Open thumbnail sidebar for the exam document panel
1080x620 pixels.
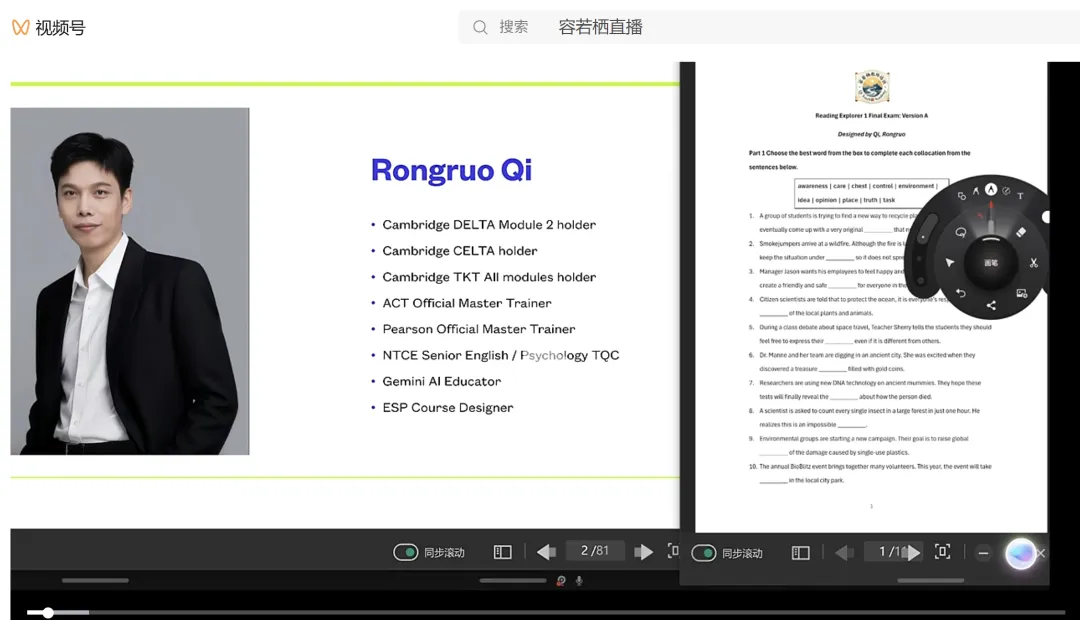(x=800, y=553)
